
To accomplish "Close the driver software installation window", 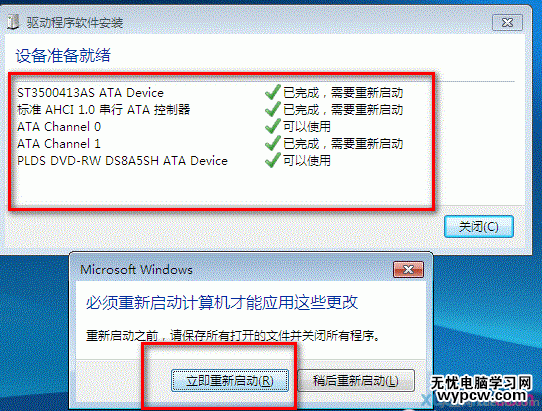I will coord(507,22).
